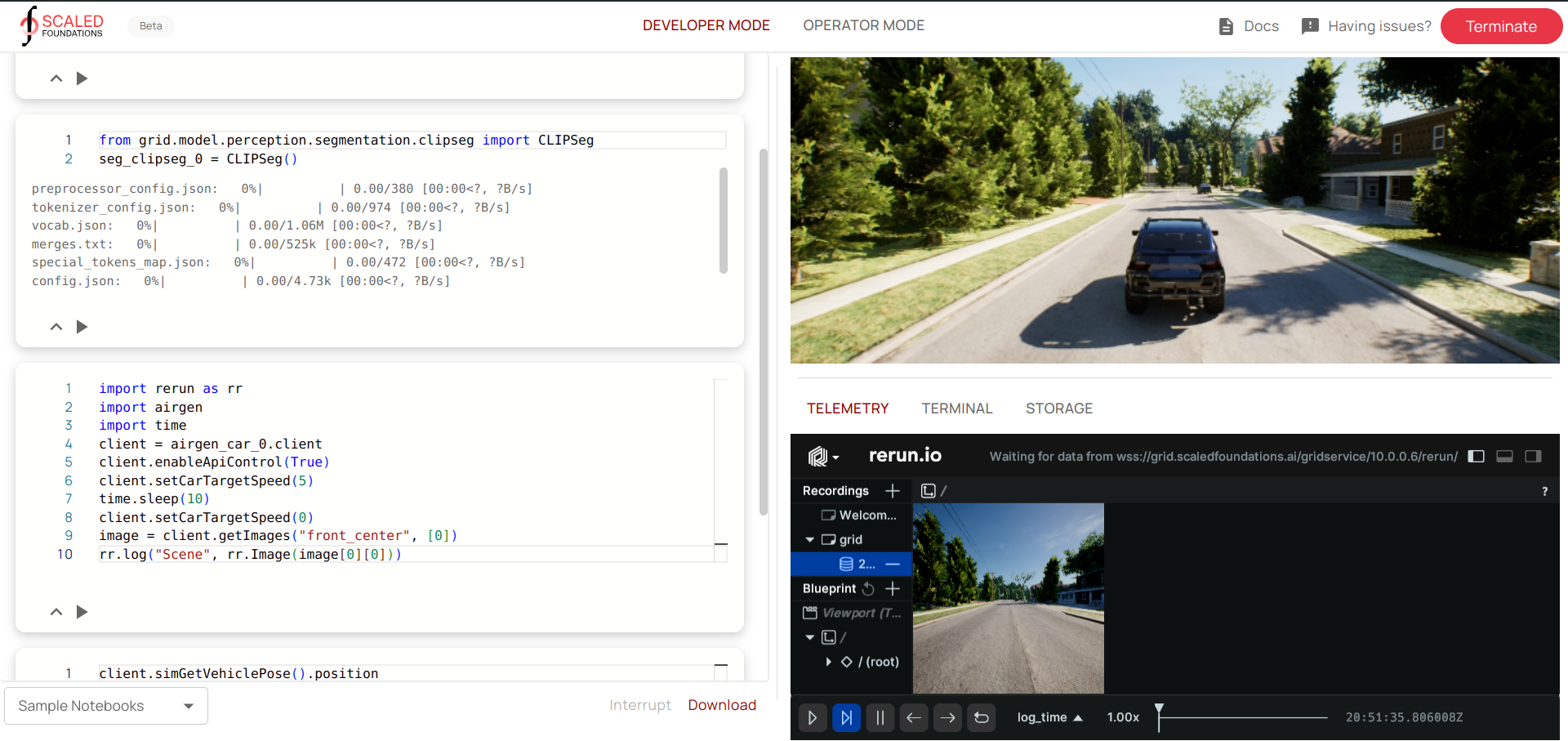Viewport: 1568px width, 741px height.
Task: Terminate the session
Action: coord(1501,26)
